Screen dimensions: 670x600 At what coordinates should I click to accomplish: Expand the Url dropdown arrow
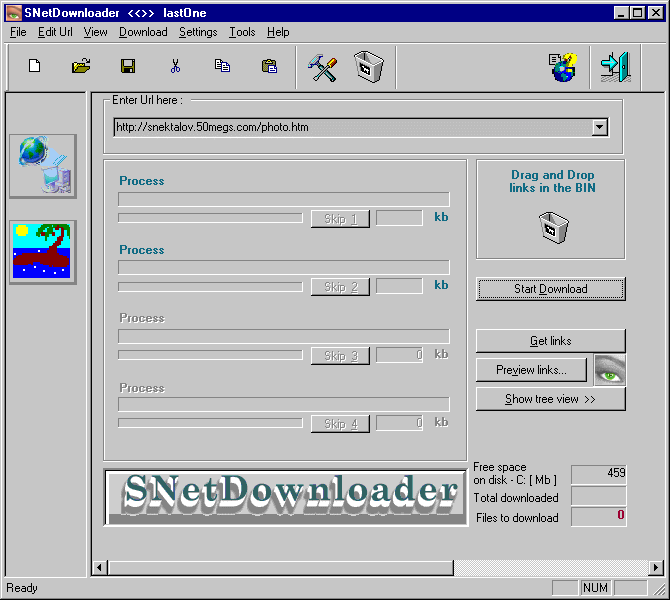(599, 127)
